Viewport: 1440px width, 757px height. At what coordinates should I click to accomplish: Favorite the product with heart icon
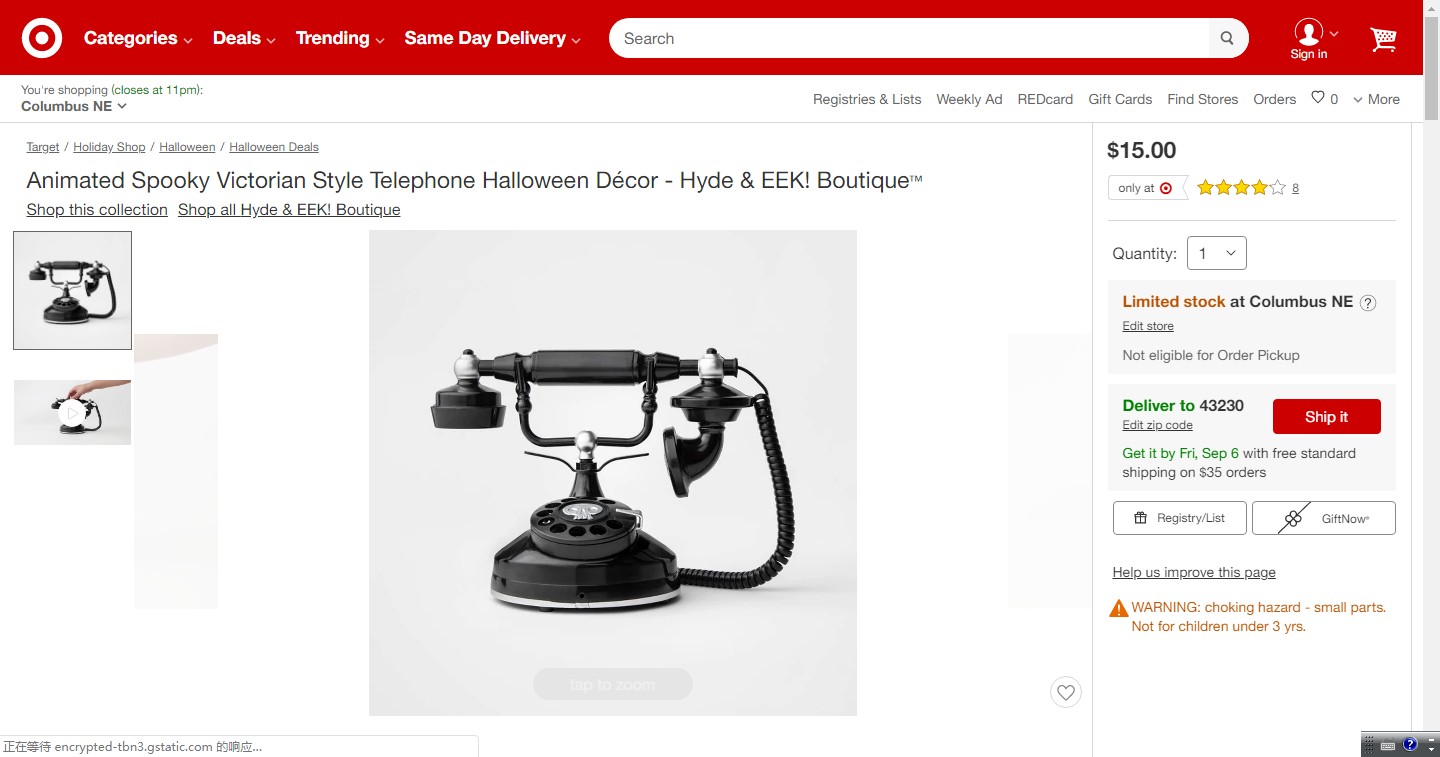[x=1066, y=692]
